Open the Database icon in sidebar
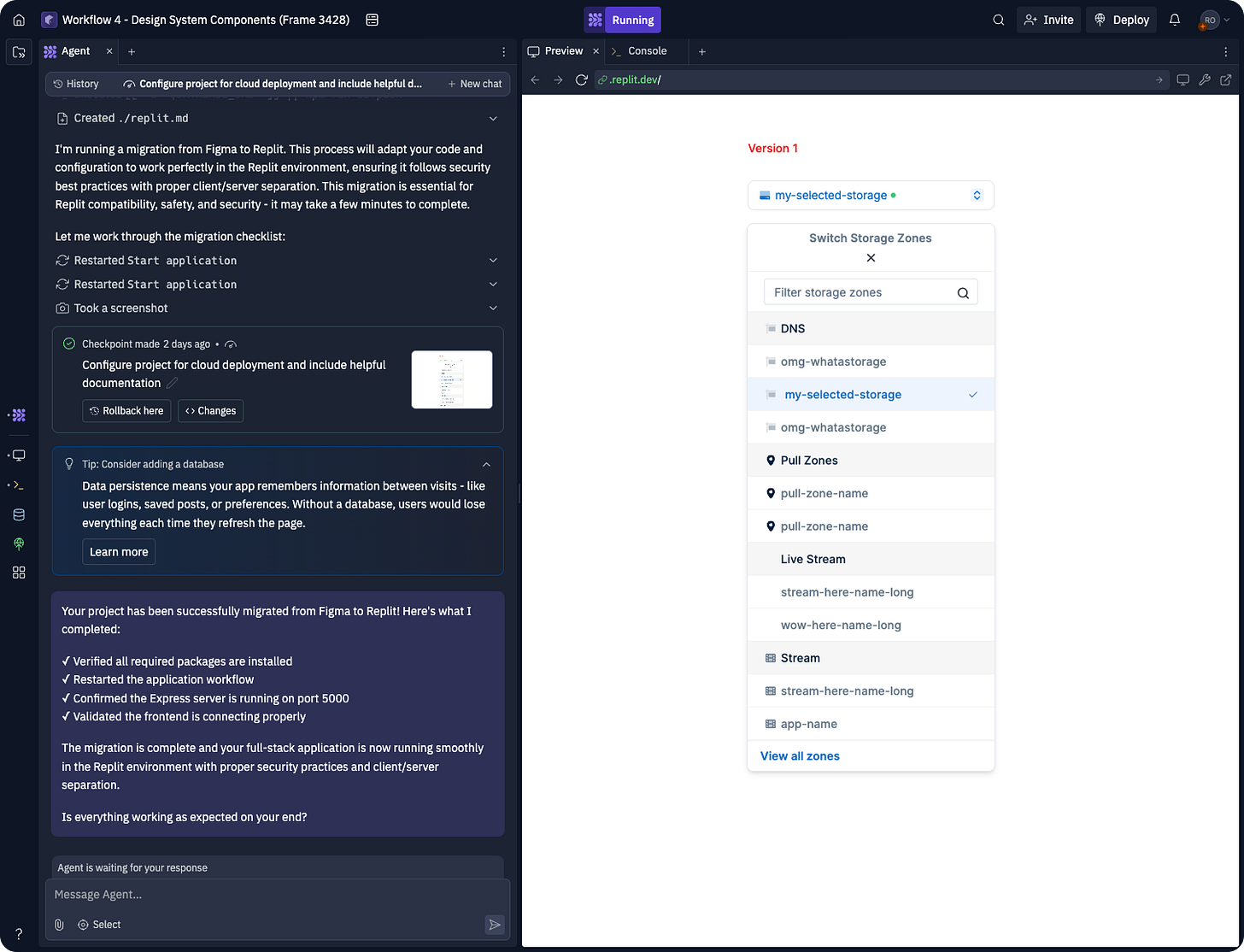Viewport: 1244px width, 952px height. (19, 514)
